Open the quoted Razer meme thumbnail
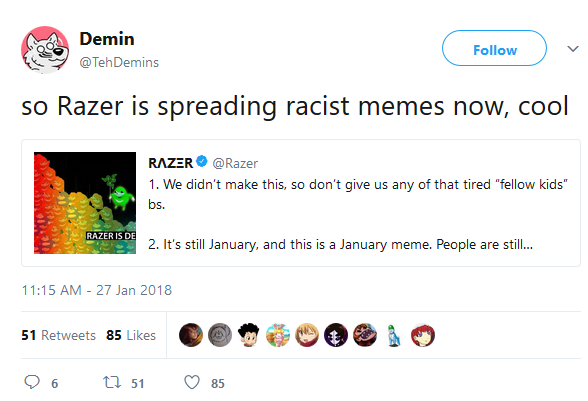 (85, 203)
